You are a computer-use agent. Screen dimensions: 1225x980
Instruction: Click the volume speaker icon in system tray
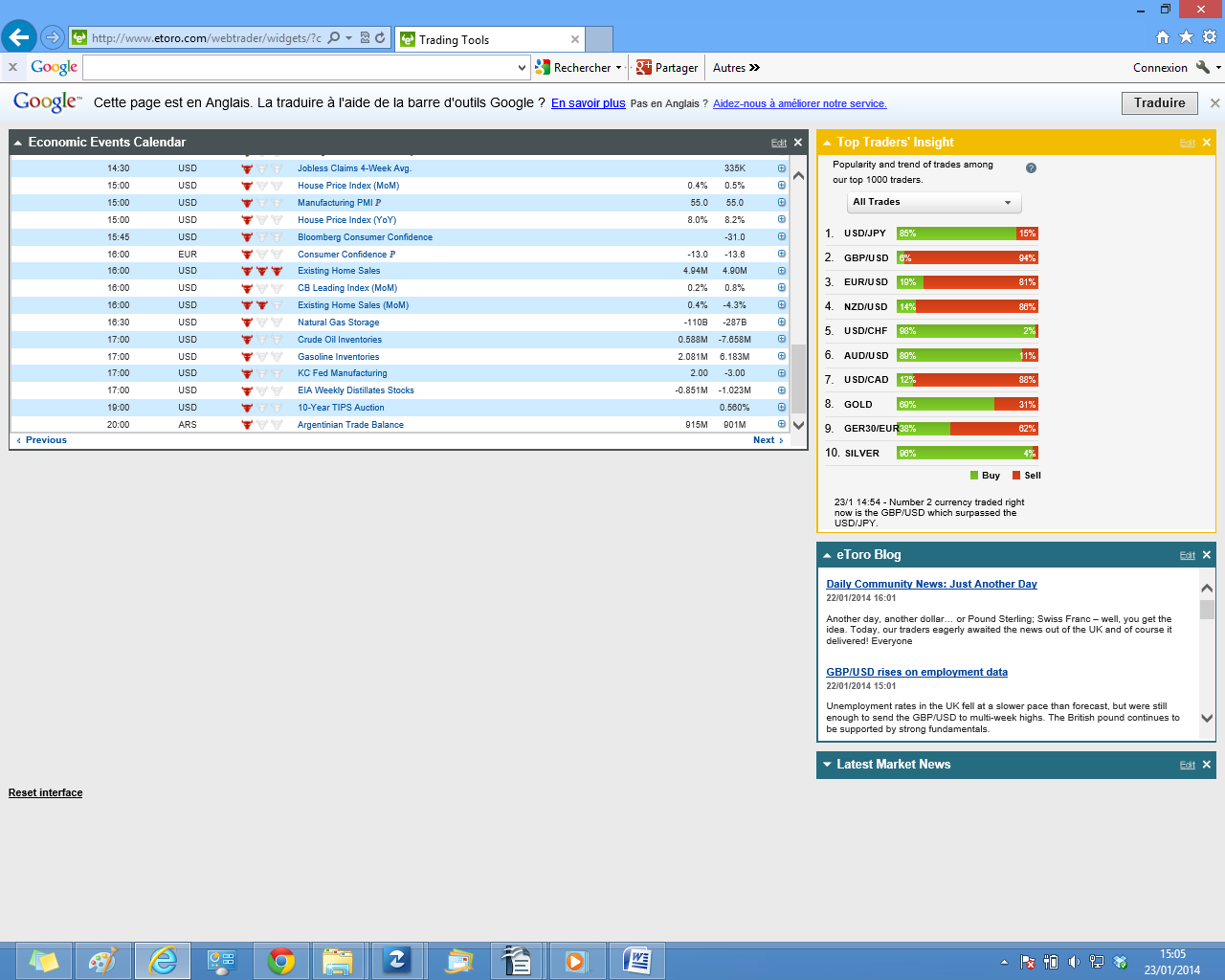(x=1074, y=962)
